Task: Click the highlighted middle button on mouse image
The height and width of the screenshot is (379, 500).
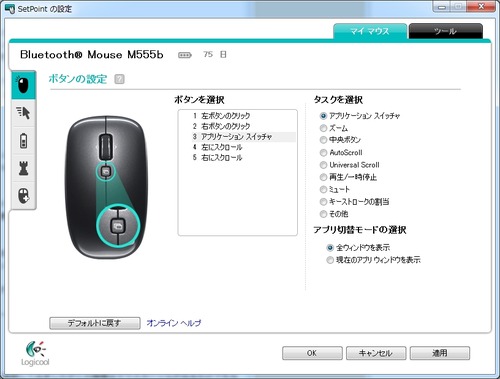Action: point(106,172)
